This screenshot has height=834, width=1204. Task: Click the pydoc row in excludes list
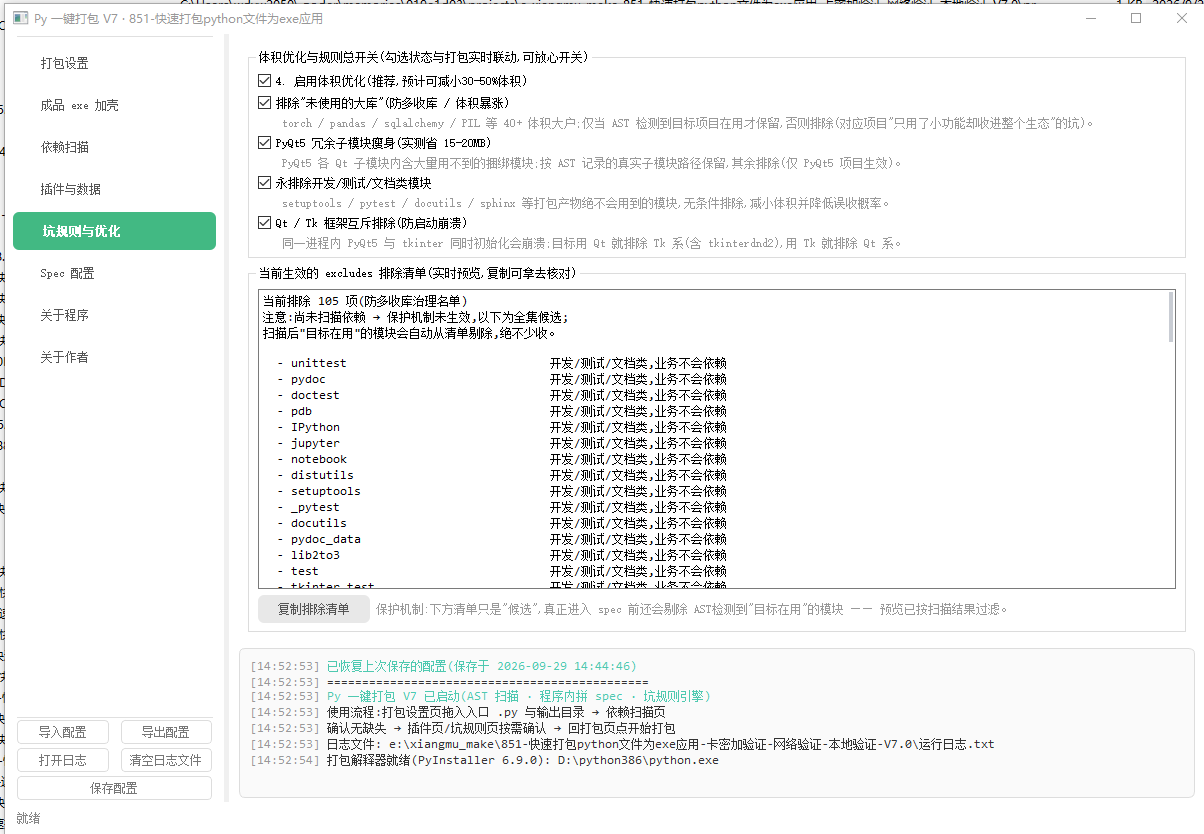[502, 379]
